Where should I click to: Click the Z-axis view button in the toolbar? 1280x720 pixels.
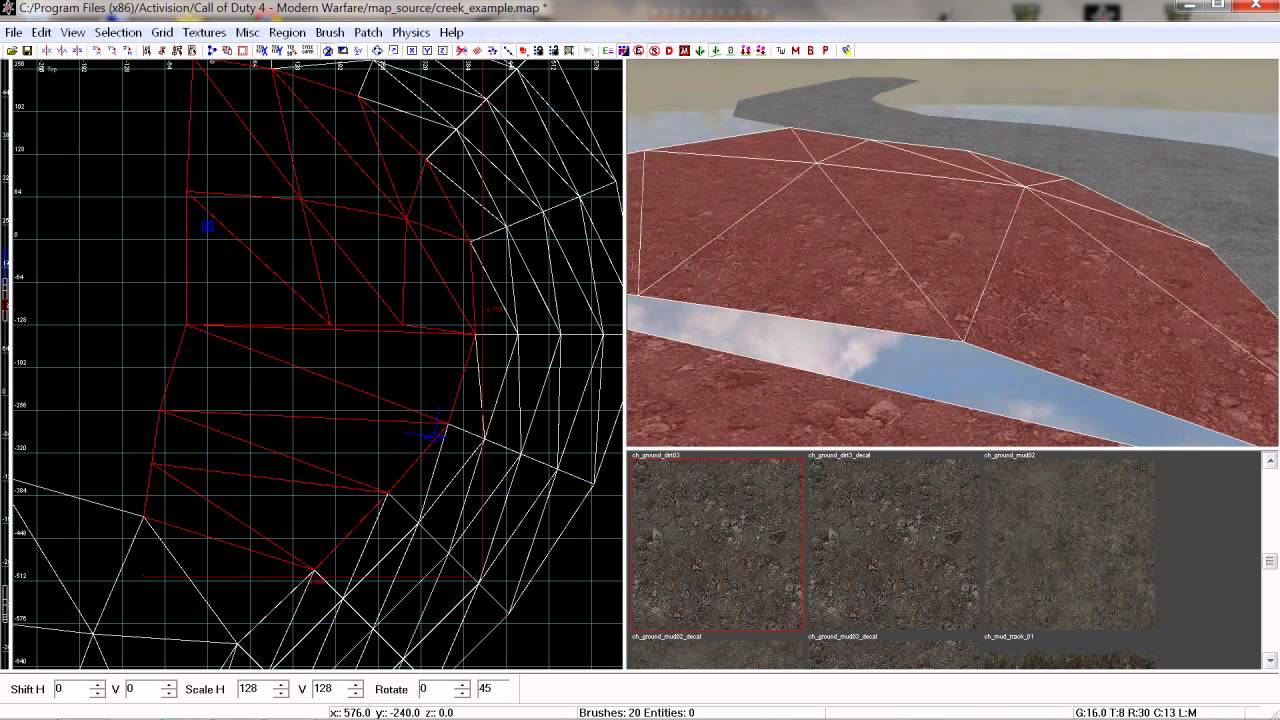pos(443,50)
